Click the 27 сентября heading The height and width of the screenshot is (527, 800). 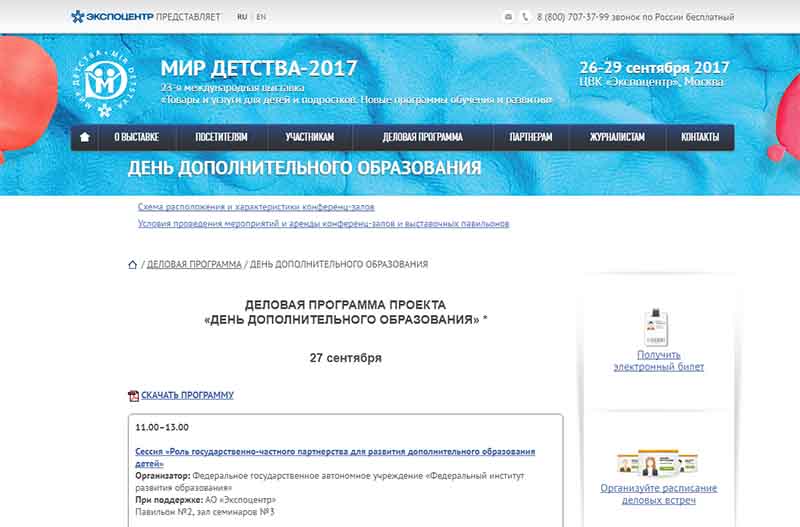pyautogui.click(x=345, y=358)
